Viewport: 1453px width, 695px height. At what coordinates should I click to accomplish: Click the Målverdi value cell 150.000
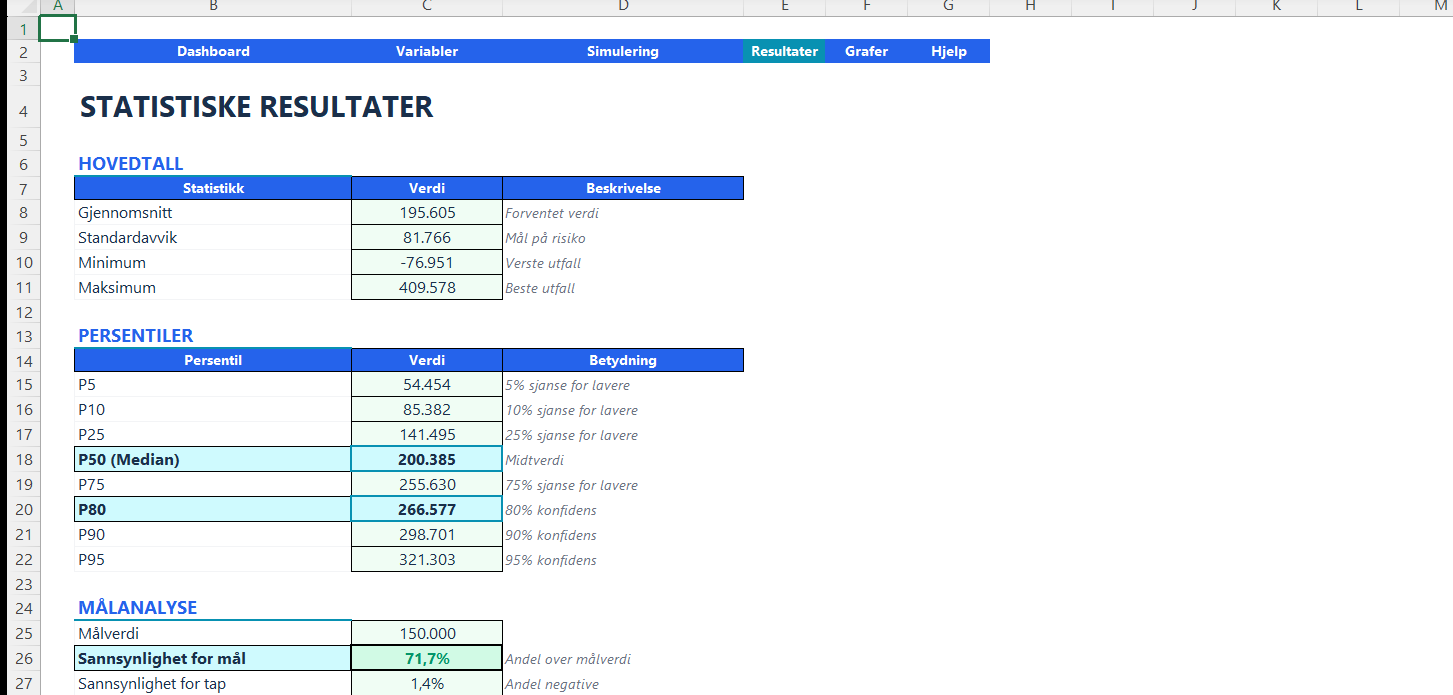click(427, 633)
